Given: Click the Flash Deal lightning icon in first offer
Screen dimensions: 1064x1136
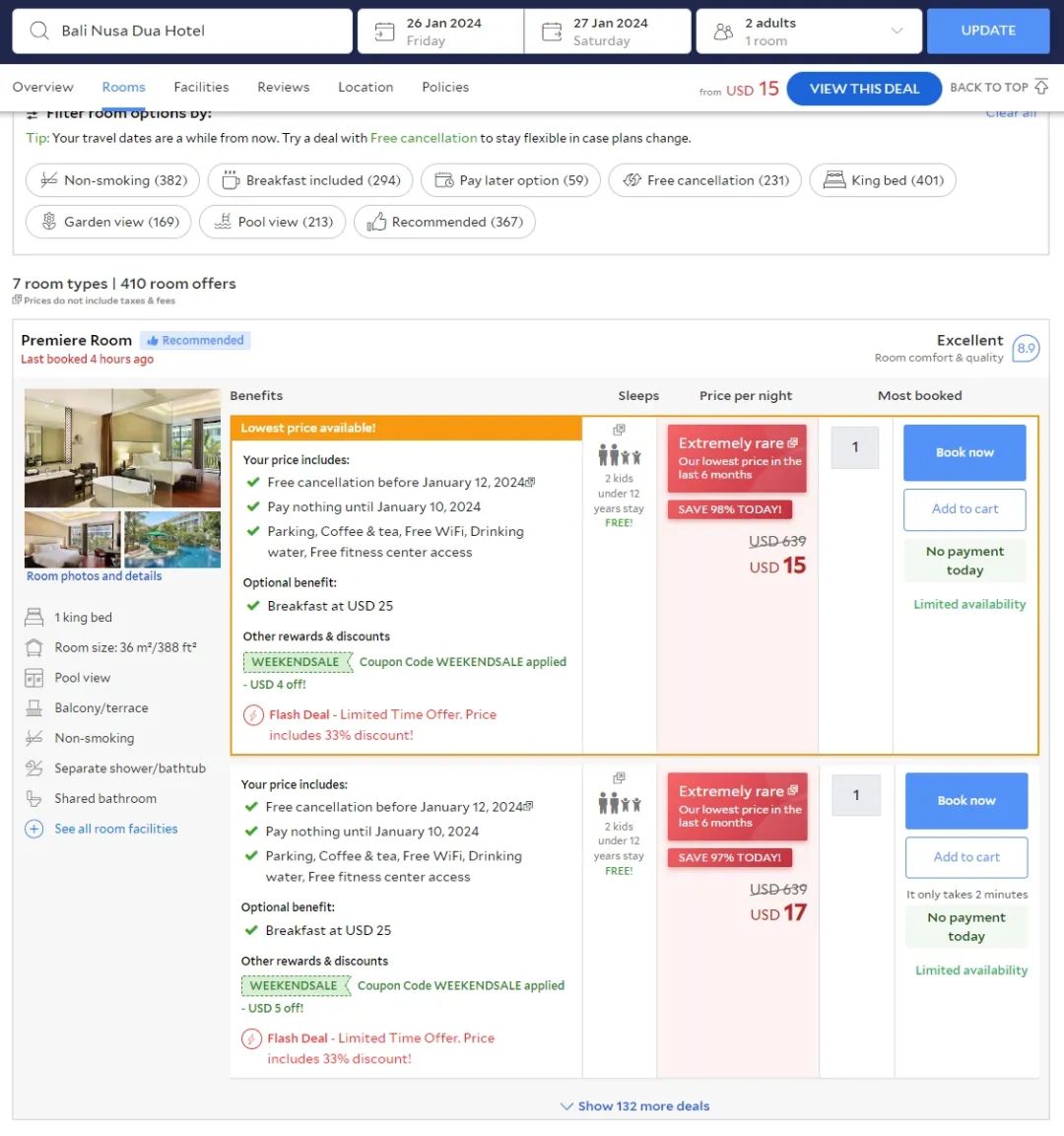Looking at the screenshot, I should [x=253, y=716].
